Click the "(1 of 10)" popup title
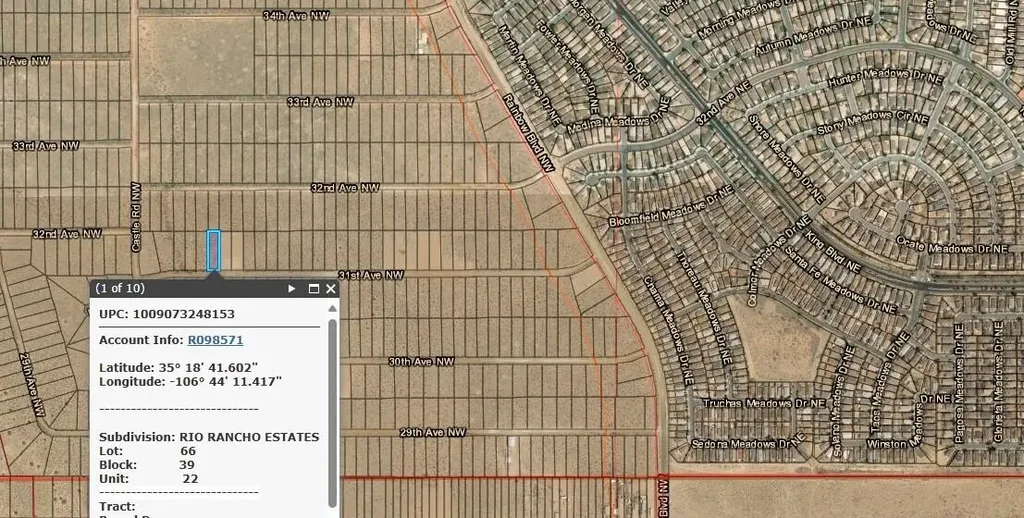 119,289
